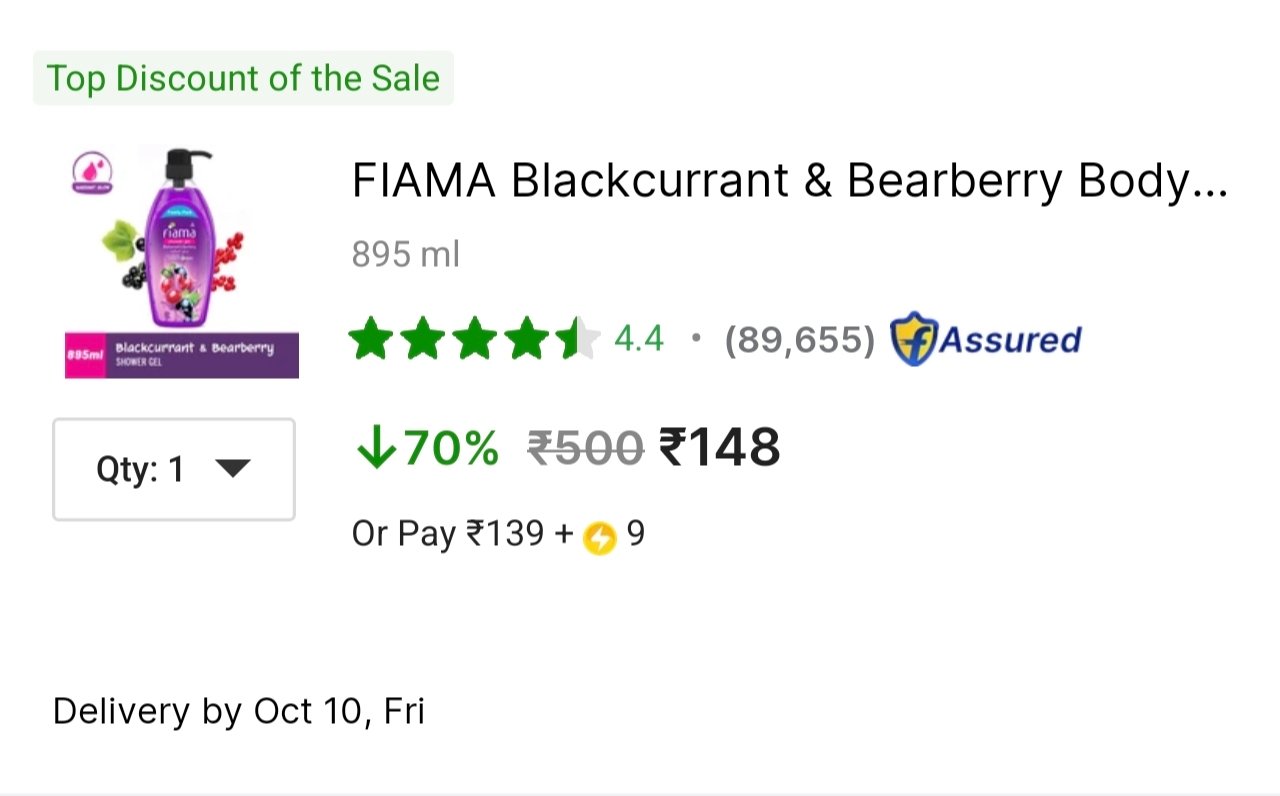Expand the quantity dropdown arrow
Image resolution: width=1280 pixels, height=796 pixels.
[232, 468]
